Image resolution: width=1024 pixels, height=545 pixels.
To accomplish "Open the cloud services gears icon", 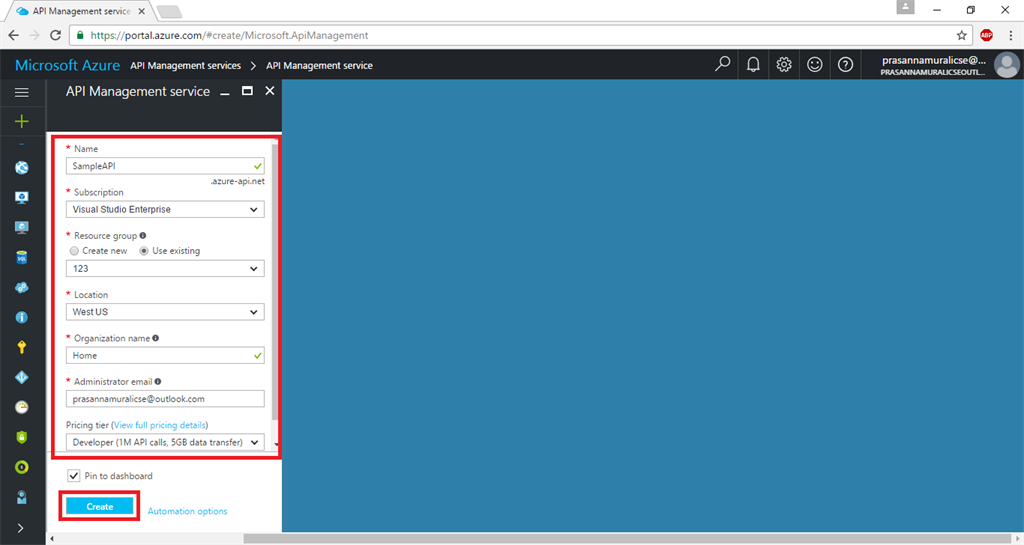I will tap(22, 287).
